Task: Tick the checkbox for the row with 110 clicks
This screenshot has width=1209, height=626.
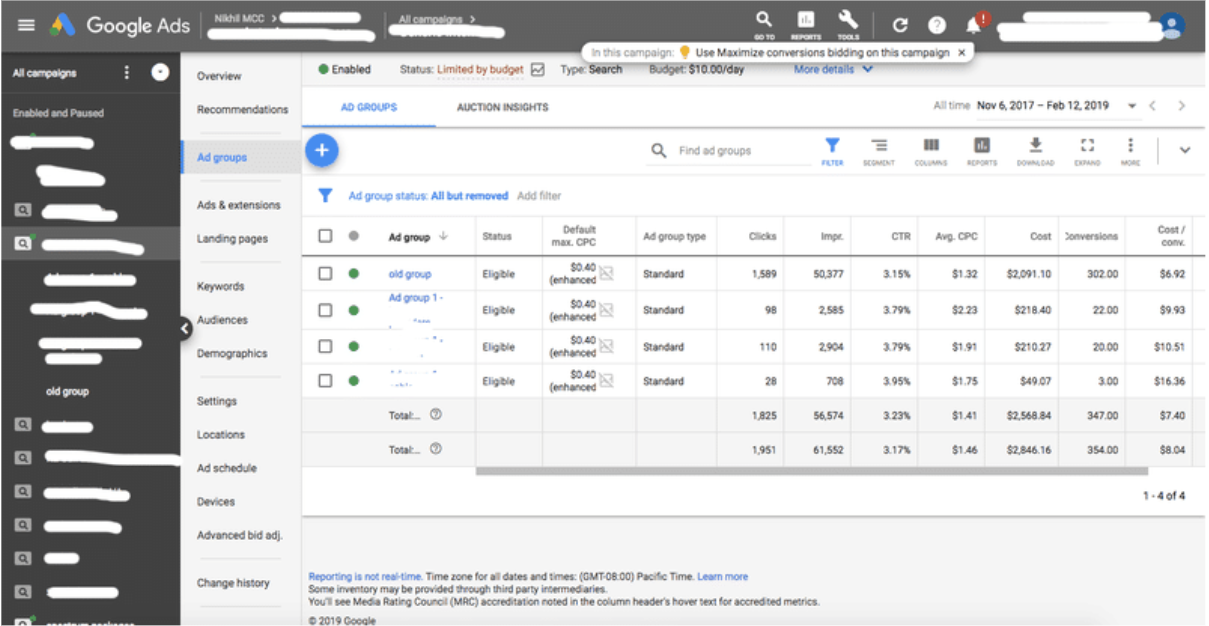Action: coord(325,346)
